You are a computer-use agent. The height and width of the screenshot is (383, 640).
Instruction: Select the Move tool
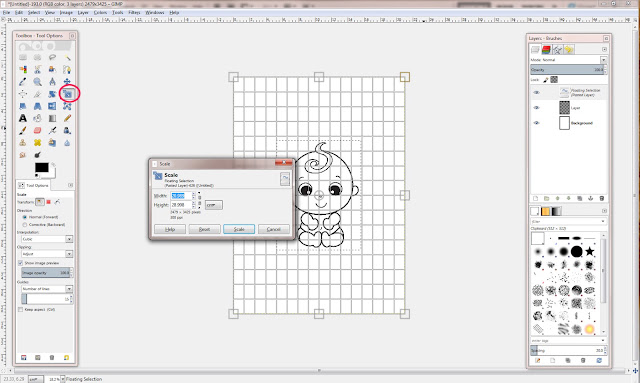67,82
